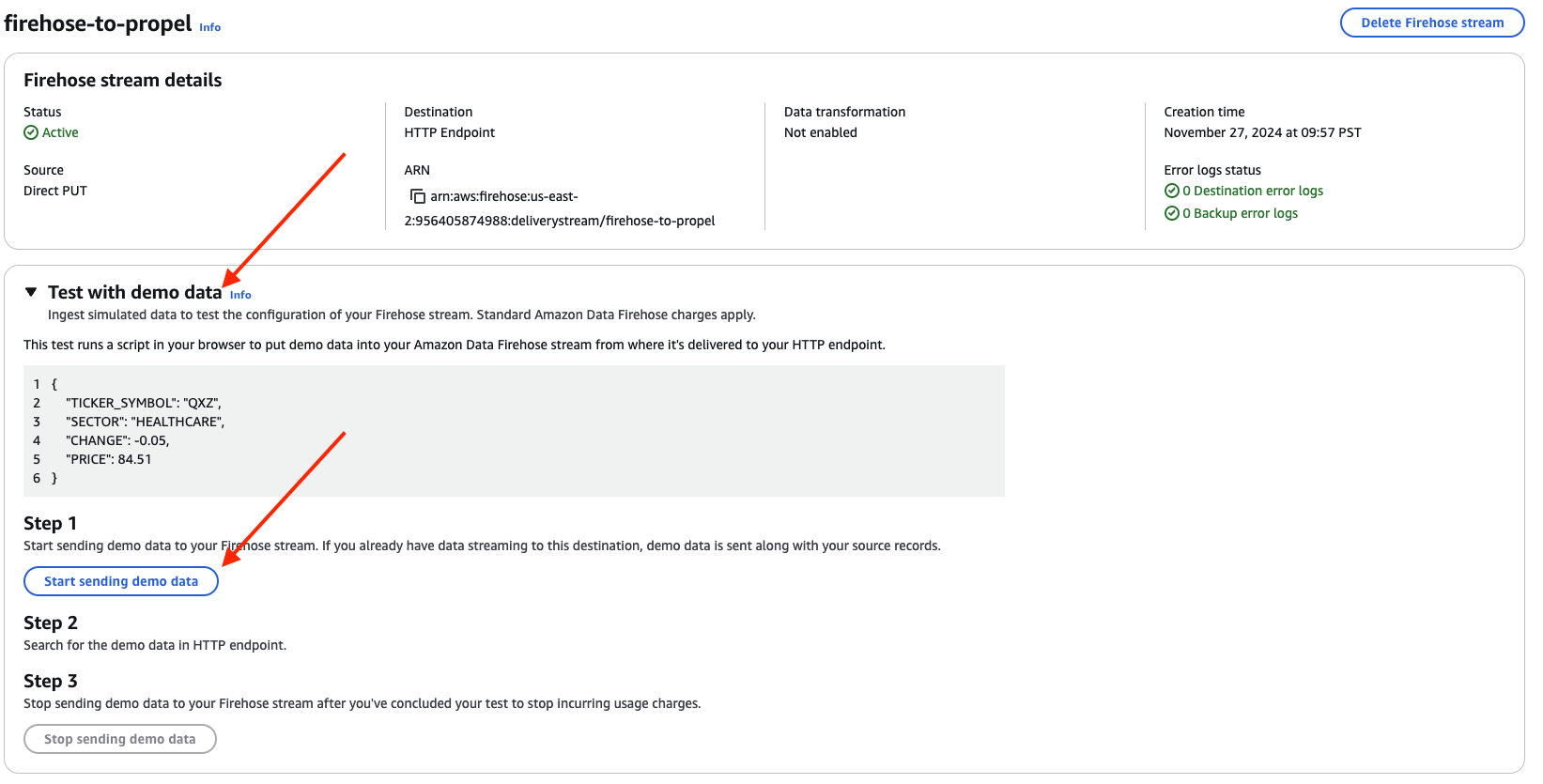
Task: Open Info next to the firehose-to-propel title
Action: [x=209, y=27]
